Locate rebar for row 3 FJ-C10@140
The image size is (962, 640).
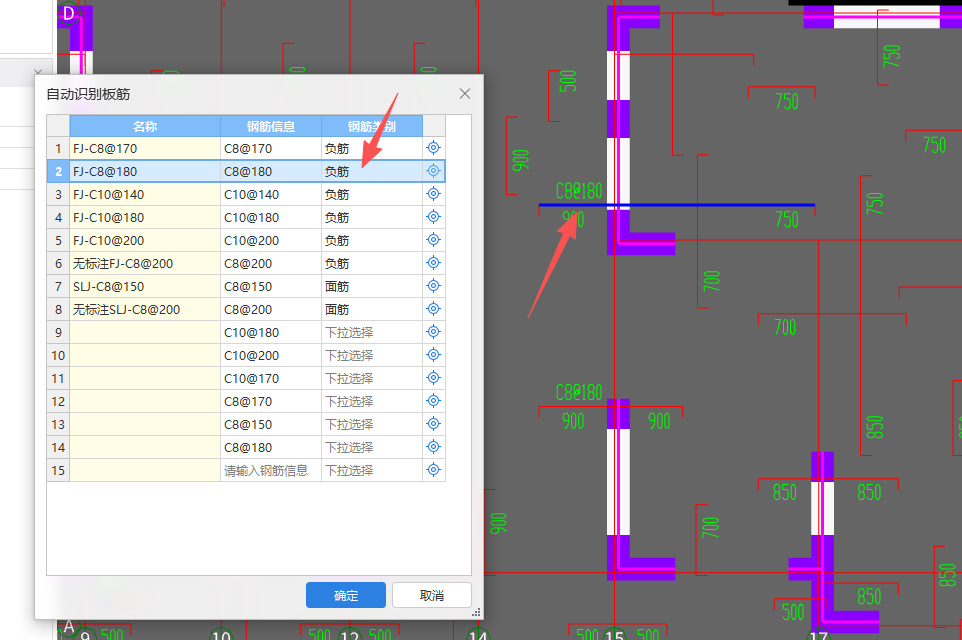pyautogui.click(x=433, y=194)
